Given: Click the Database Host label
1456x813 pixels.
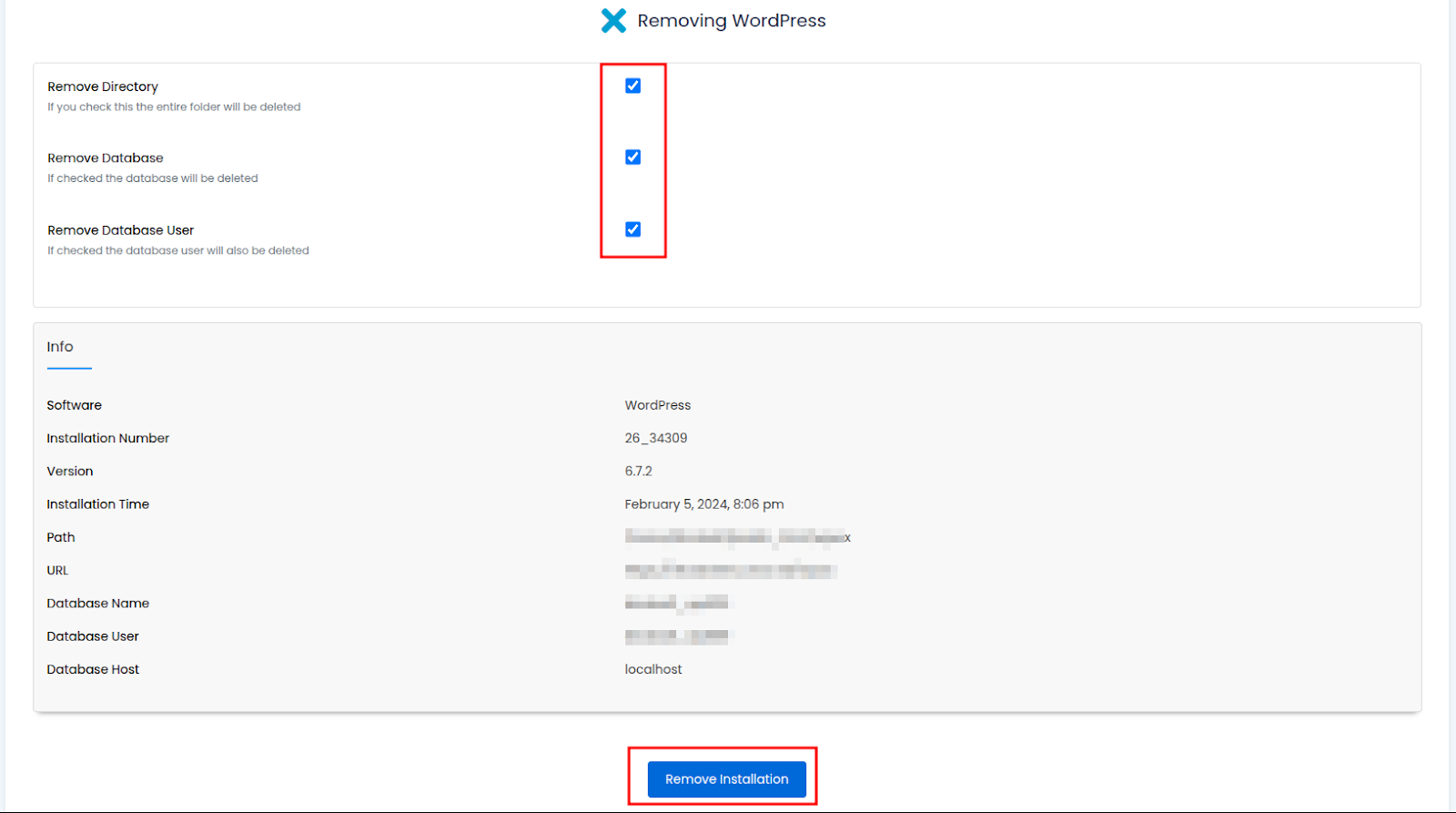Looking at the screenshot, I should point(93,669).
